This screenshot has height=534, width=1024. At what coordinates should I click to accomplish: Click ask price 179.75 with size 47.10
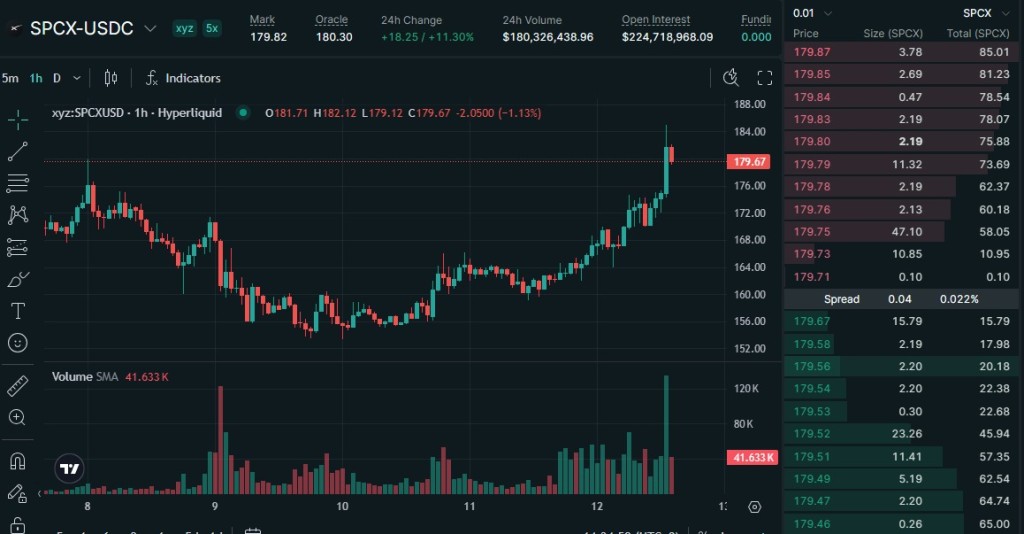tap(812, 232)
